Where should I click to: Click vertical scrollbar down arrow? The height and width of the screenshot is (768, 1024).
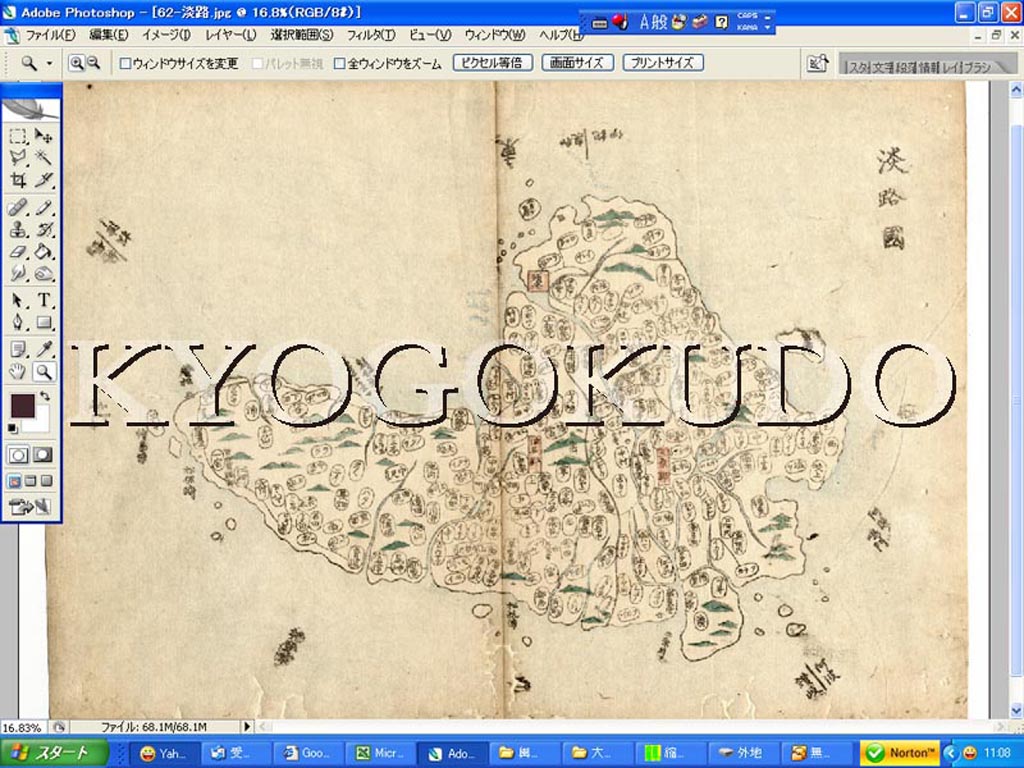(x=1016, y=711)
